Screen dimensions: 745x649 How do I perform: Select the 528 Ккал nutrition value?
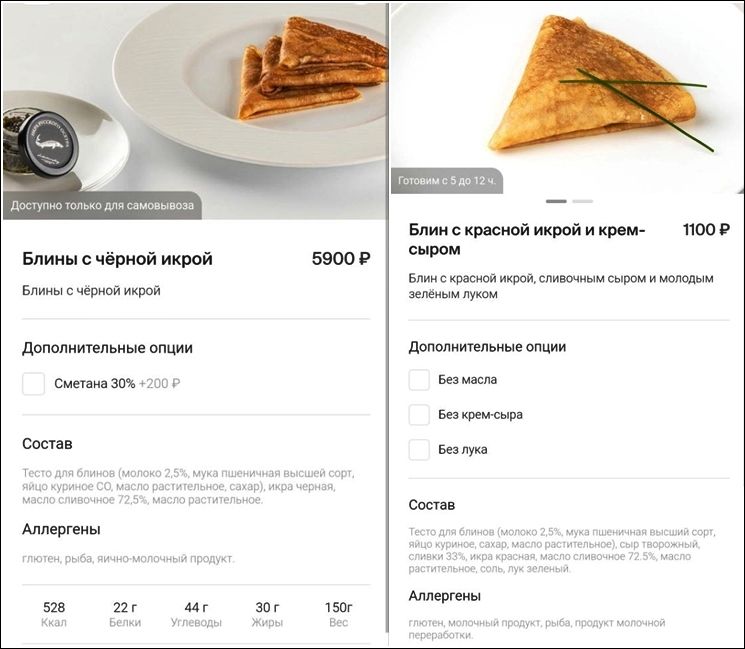(x=53, y=614)
